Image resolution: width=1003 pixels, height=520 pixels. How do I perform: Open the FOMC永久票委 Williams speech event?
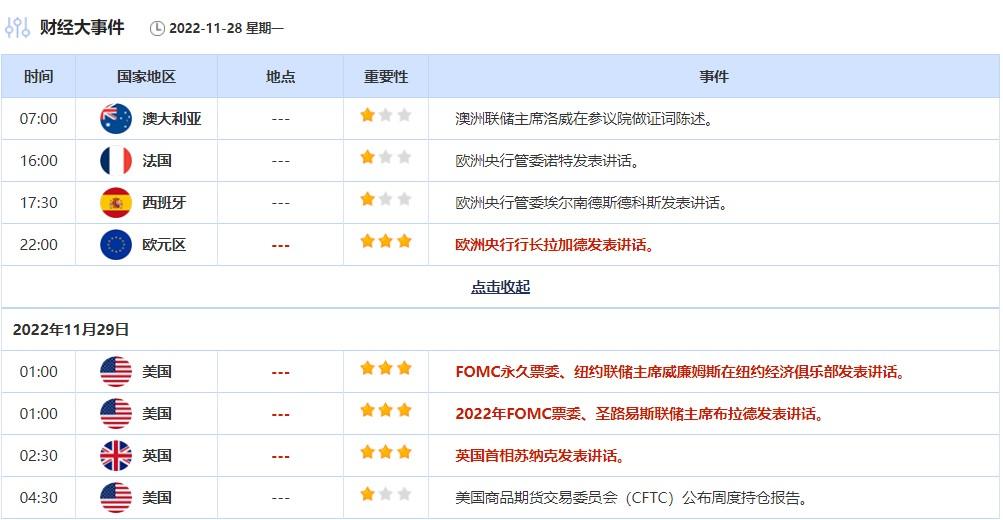tap(680, 372)
